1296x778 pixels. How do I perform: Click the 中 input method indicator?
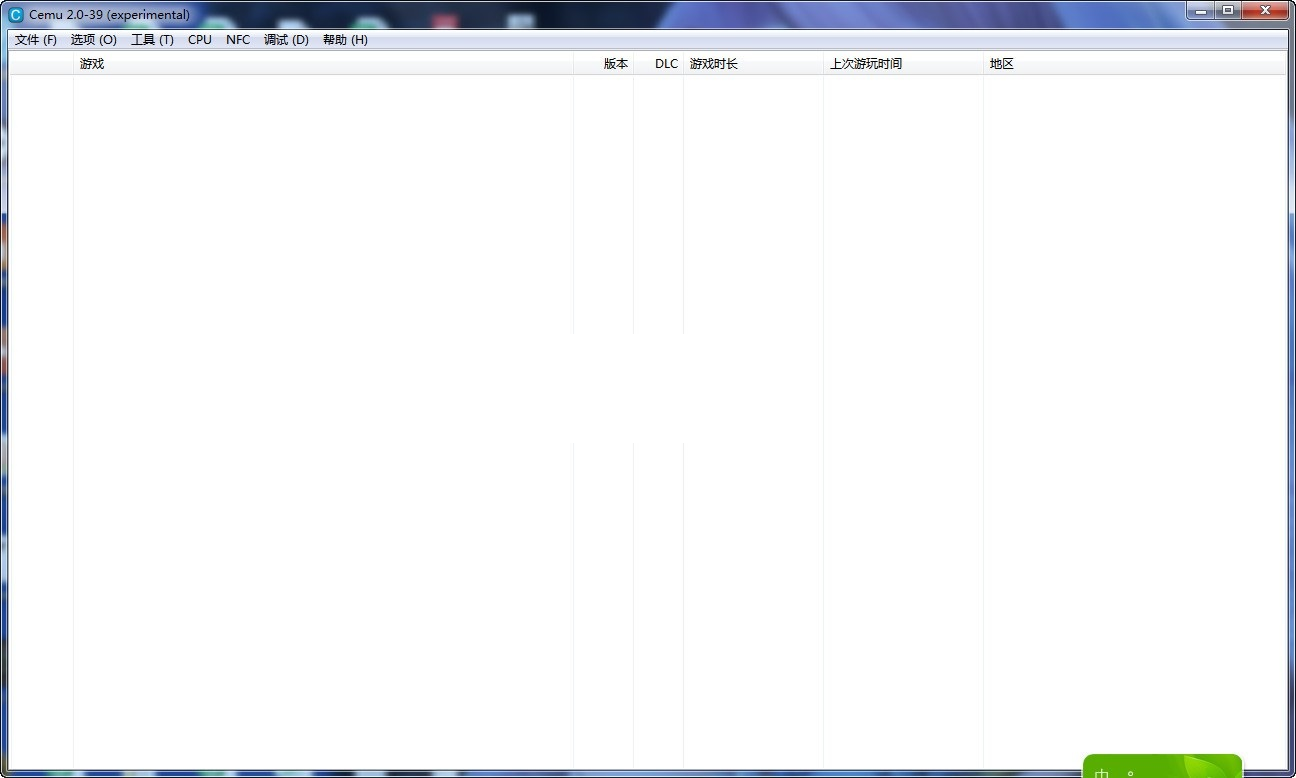[x=1102, y=772]
